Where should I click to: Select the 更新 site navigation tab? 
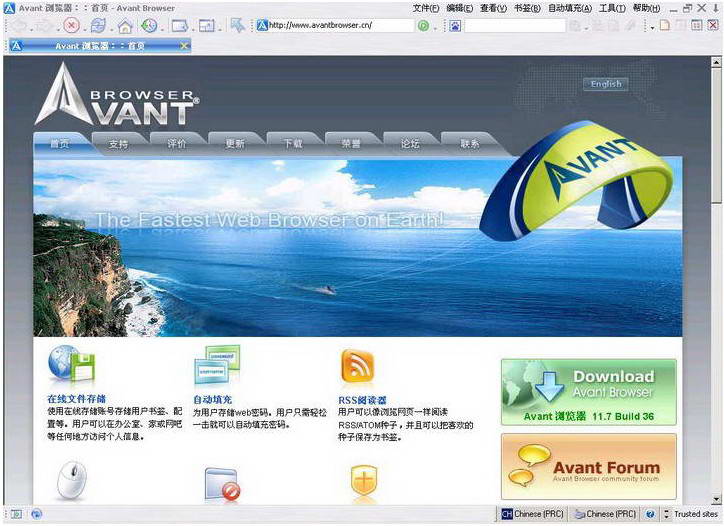pyautogui.click(x=235, y=144)
